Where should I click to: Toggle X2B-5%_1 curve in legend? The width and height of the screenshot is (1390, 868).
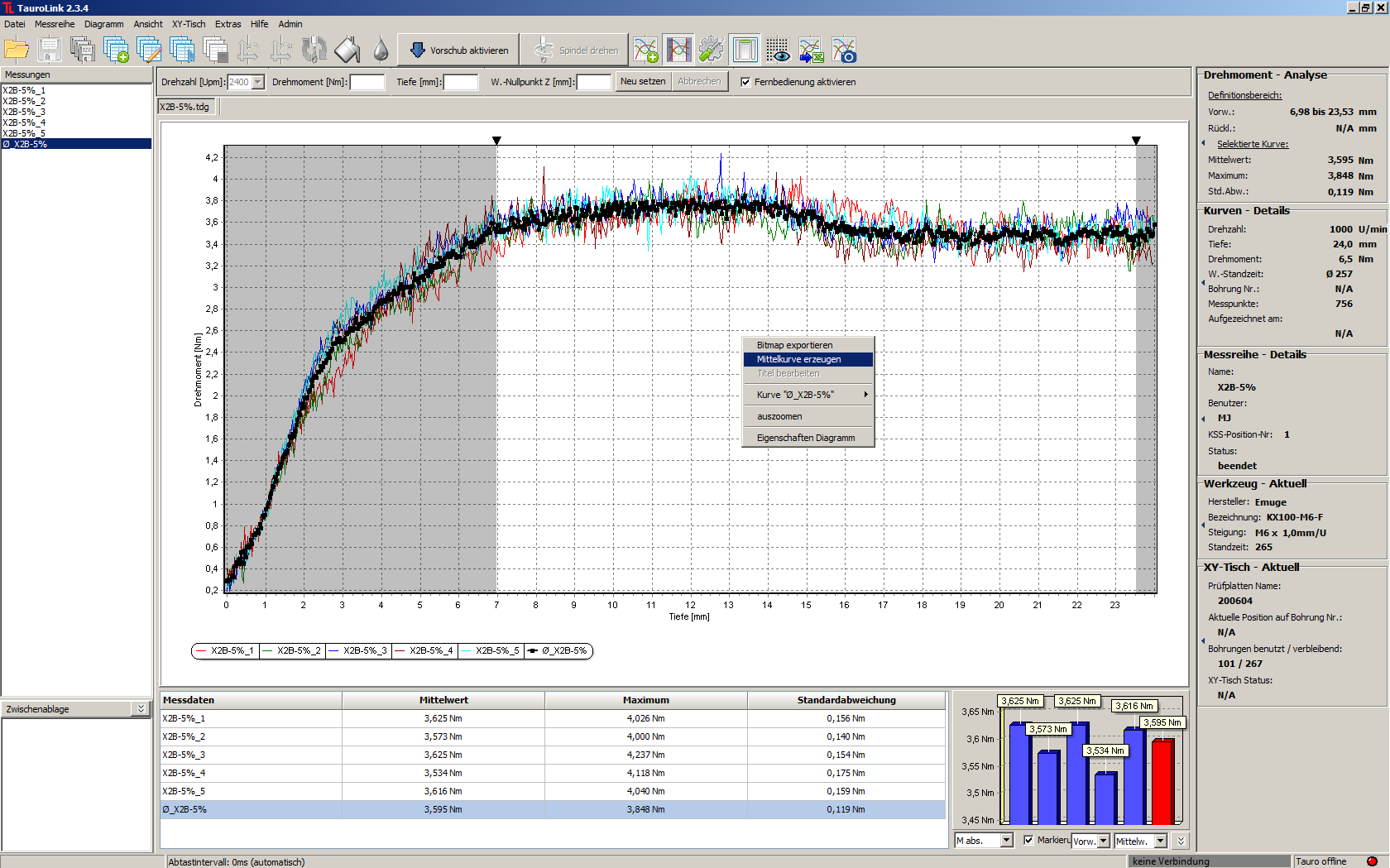pos(226,650)
